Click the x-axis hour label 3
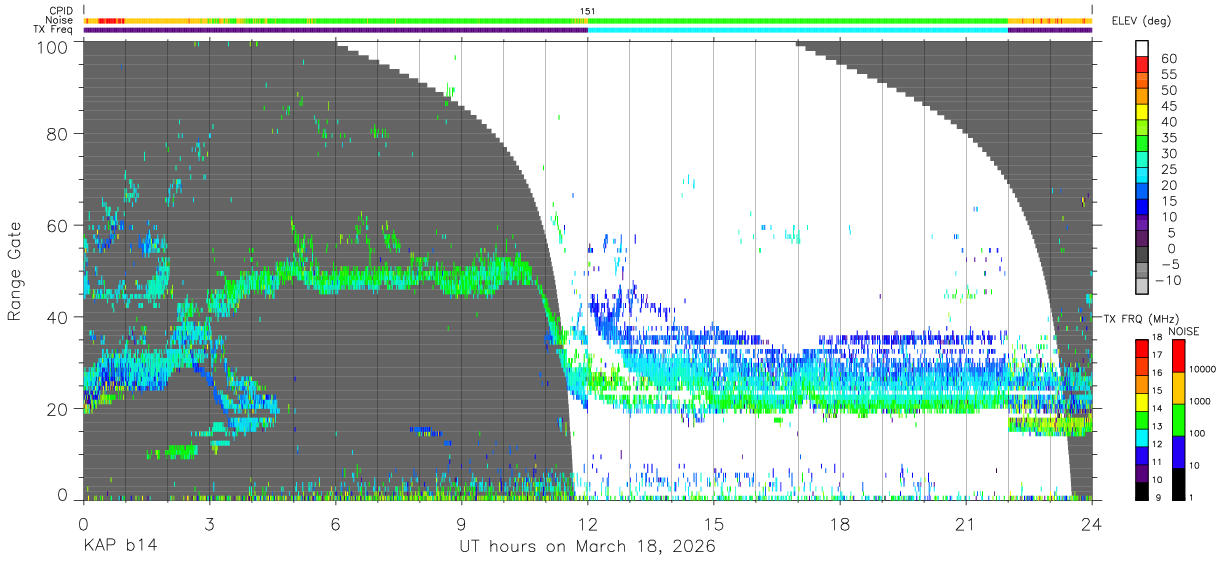 coord(209,524)
